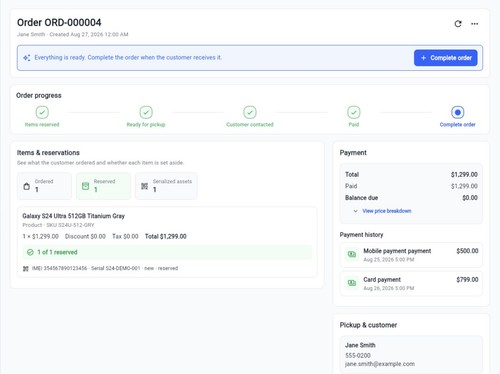Click the $799.00 payment amount

point(467,280)
